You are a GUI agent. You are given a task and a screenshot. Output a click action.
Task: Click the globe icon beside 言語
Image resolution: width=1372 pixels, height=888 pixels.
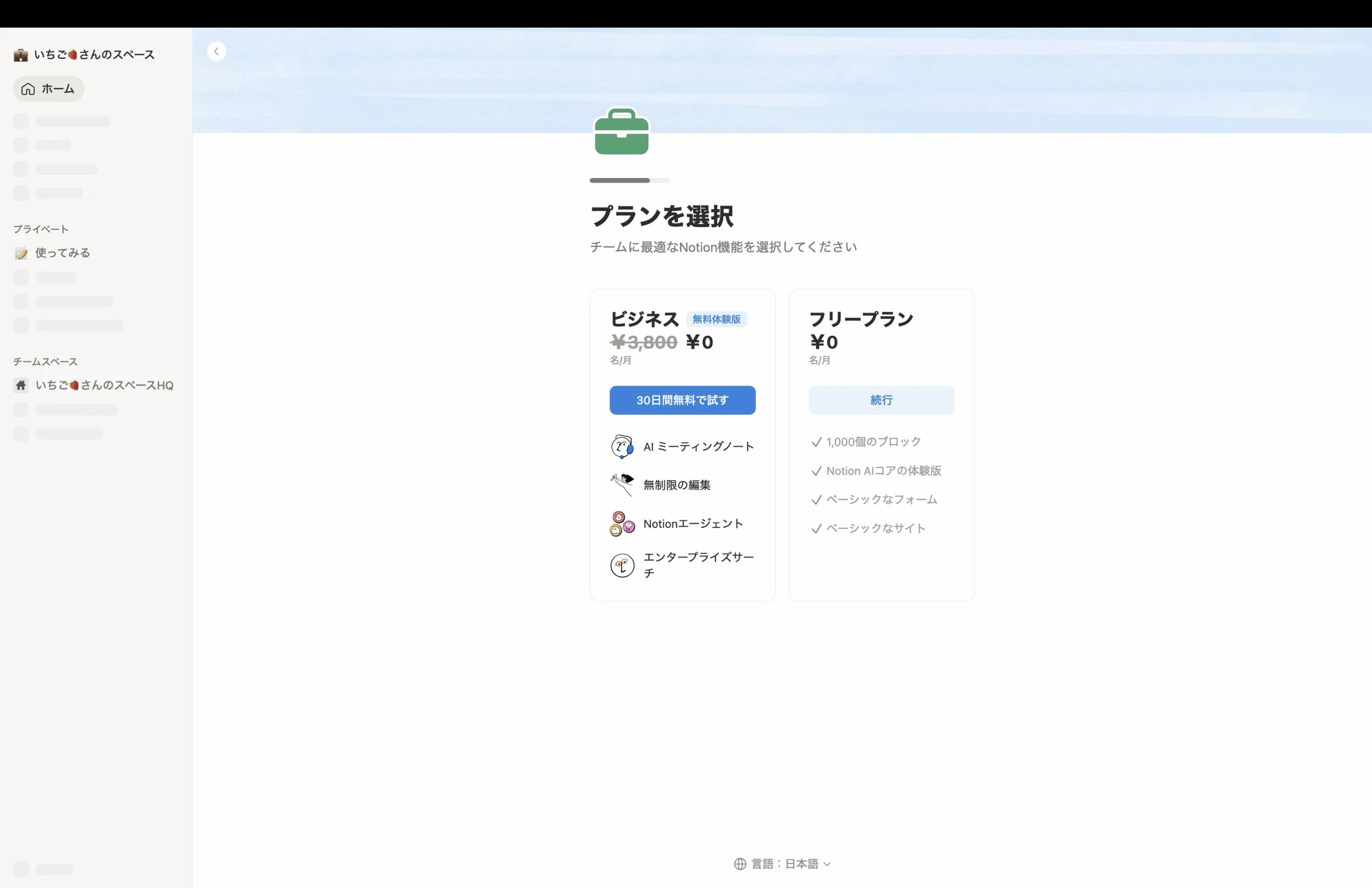740,864
